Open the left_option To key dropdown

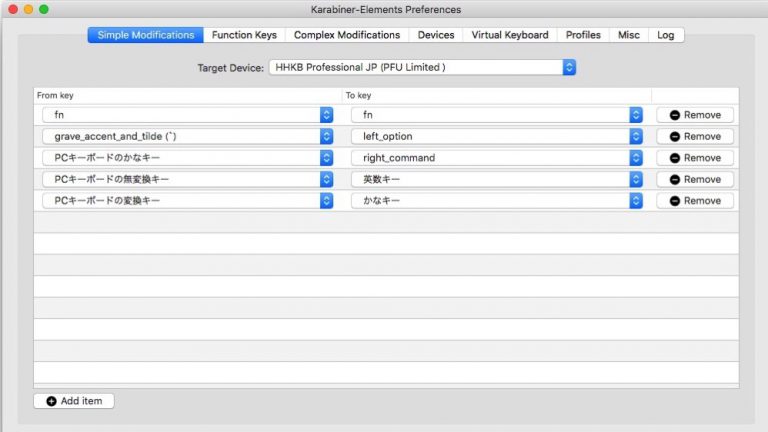tap(497, 136)
